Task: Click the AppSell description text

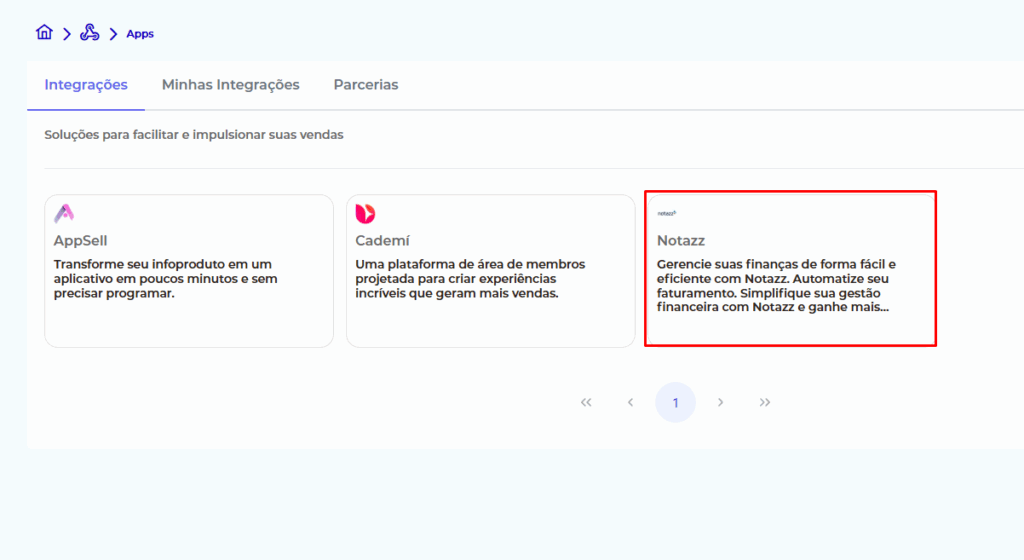Action: point(165,279)
